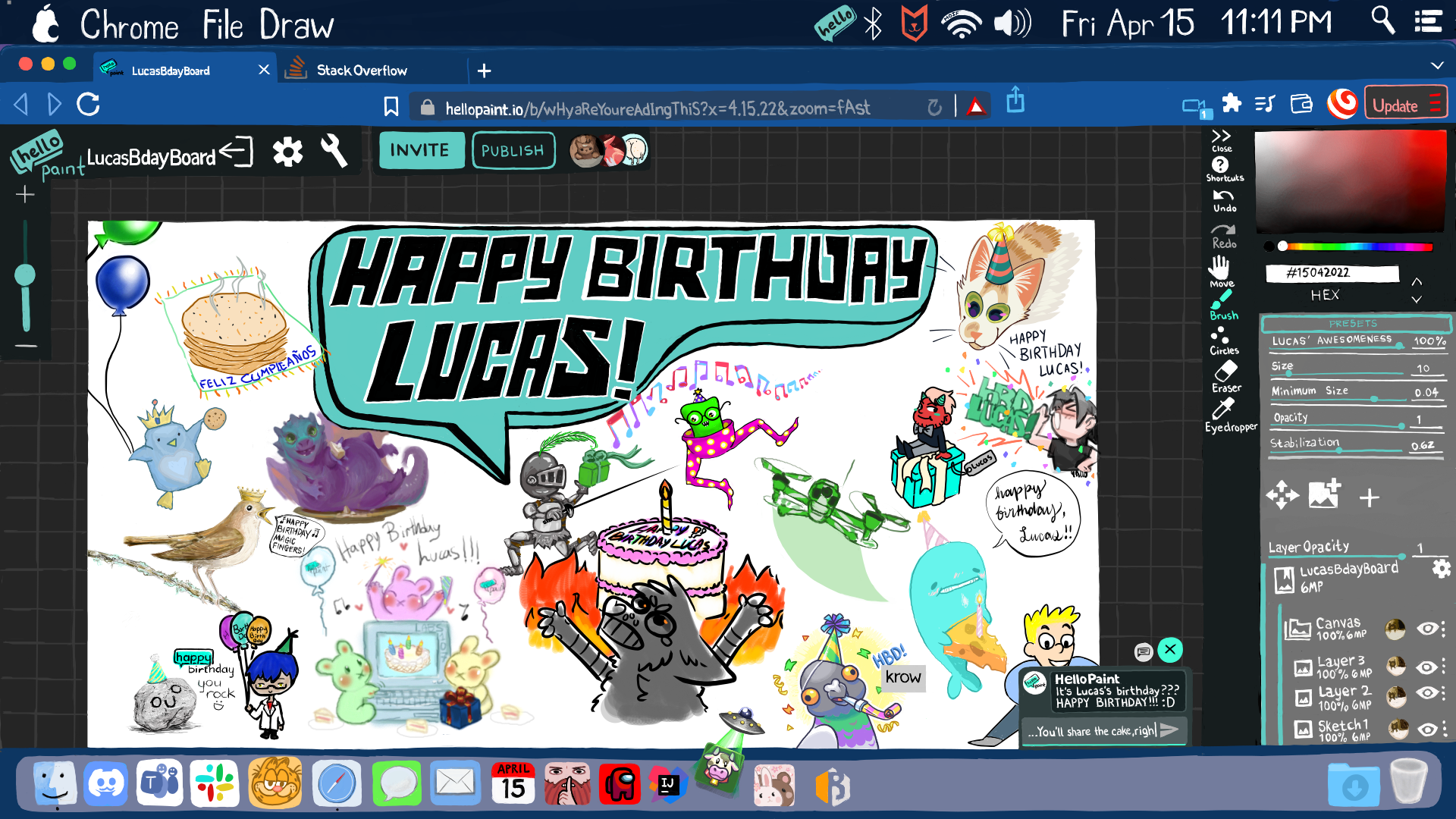Viewport: 1456px width, 819px height.
Task: Open the Draw menu in menu bar
Action: tap(296, 25)
